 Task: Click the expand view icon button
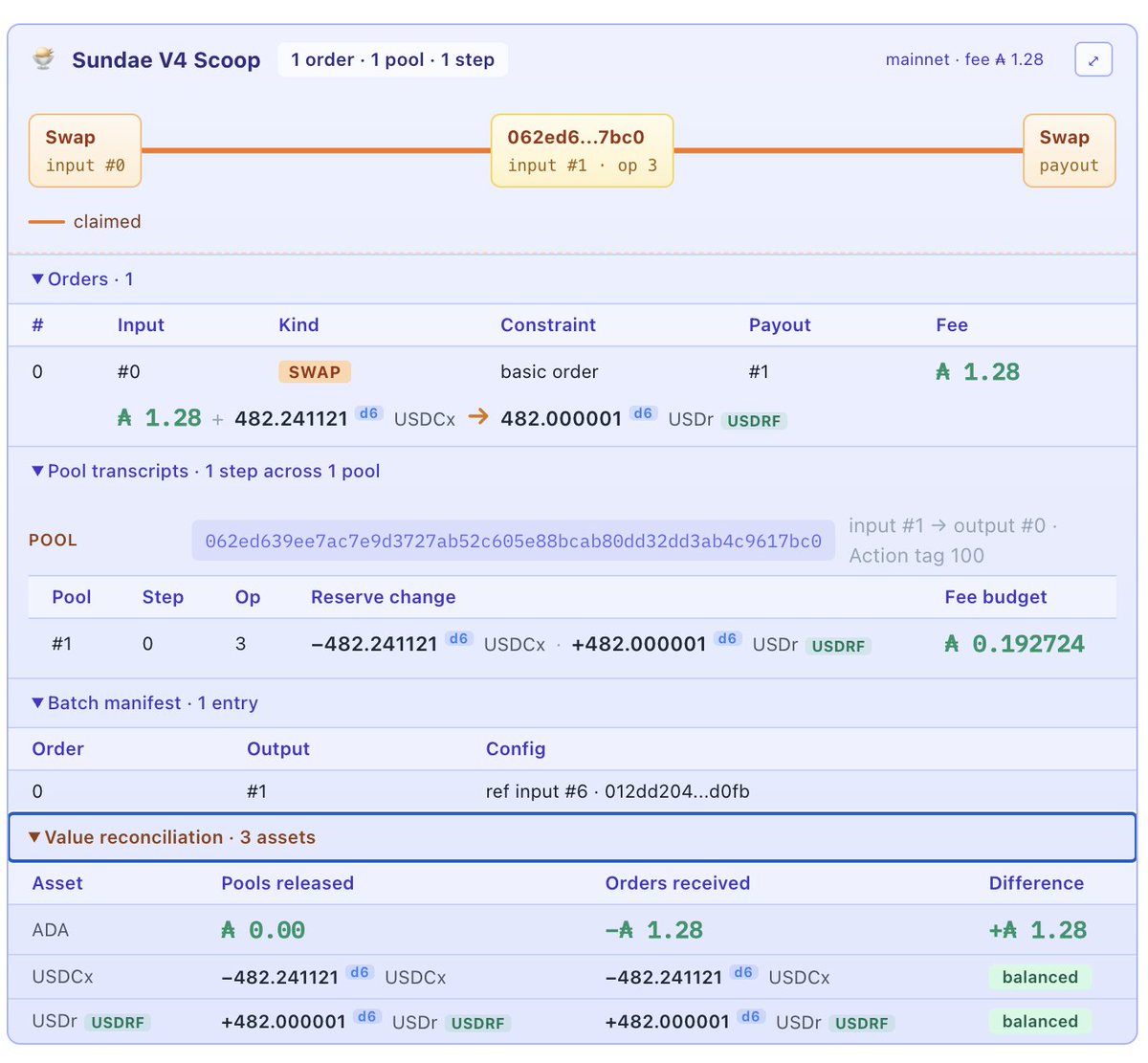(1093, 59)
